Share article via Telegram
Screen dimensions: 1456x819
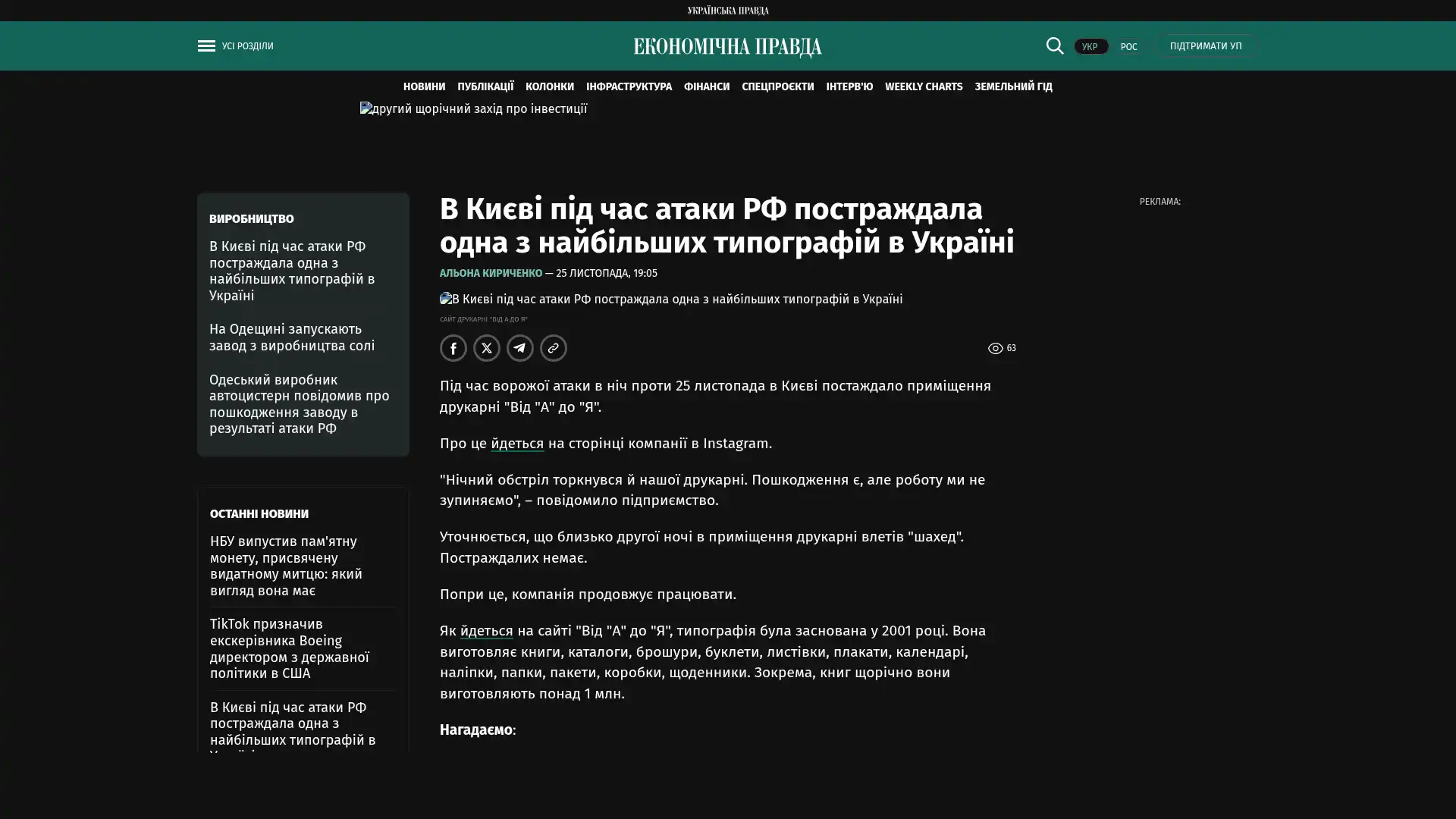520,348
